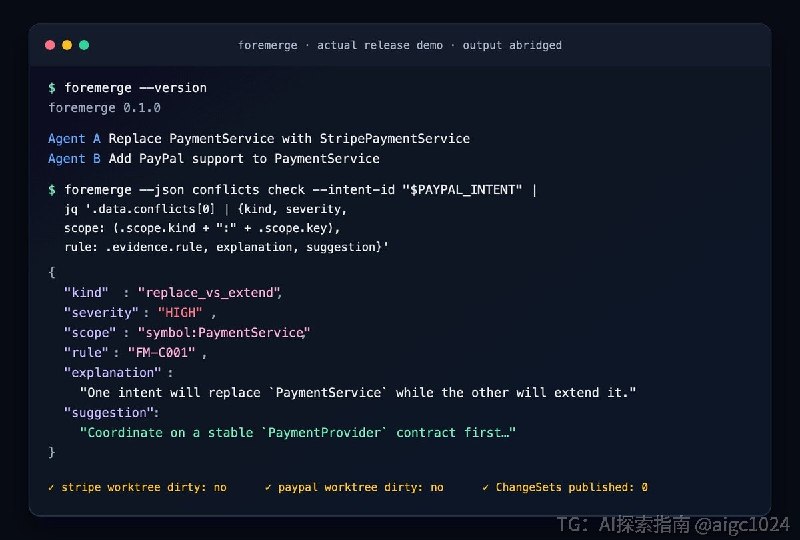Viewport: 800px width, 540px height.
Task: Click the 'rule: .evidence.rule, explanation, suggestion' line
Action: click(x=227, y=247)
